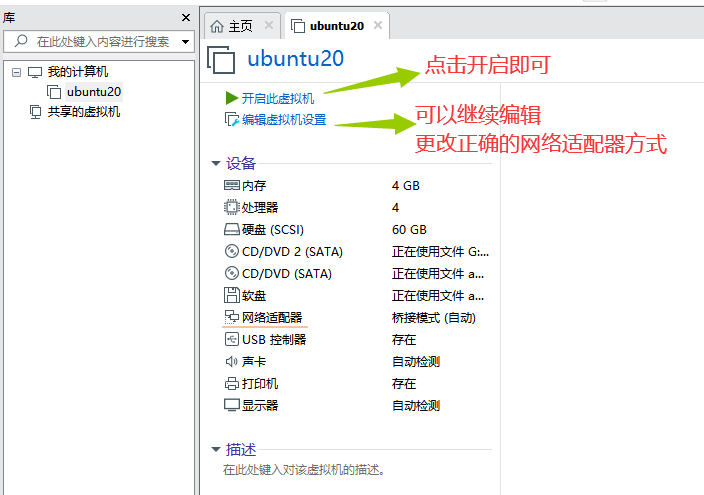Click the 声卡 device label

[x=254, y=362]
